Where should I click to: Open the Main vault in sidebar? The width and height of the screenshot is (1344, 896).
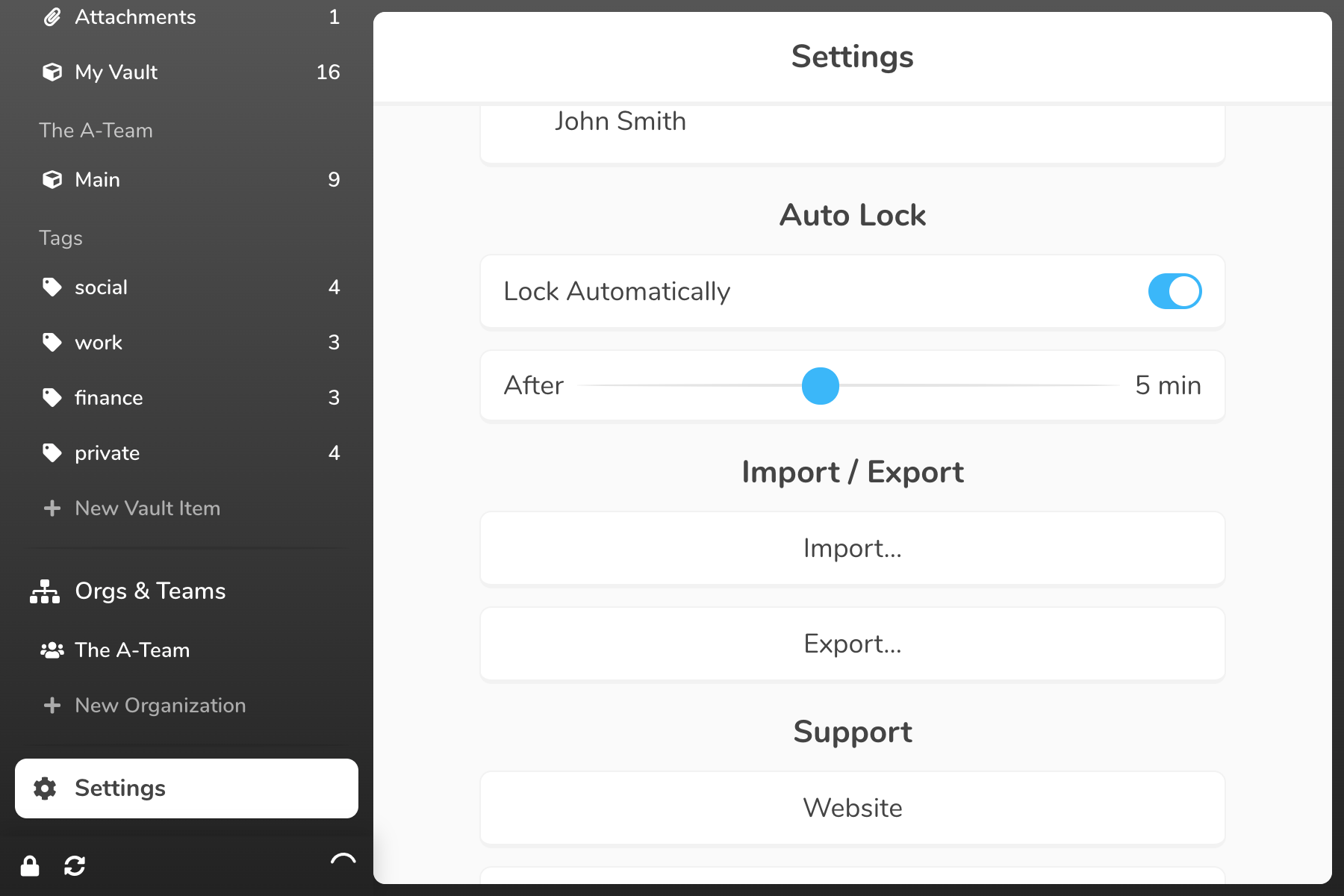pos(97,180)
